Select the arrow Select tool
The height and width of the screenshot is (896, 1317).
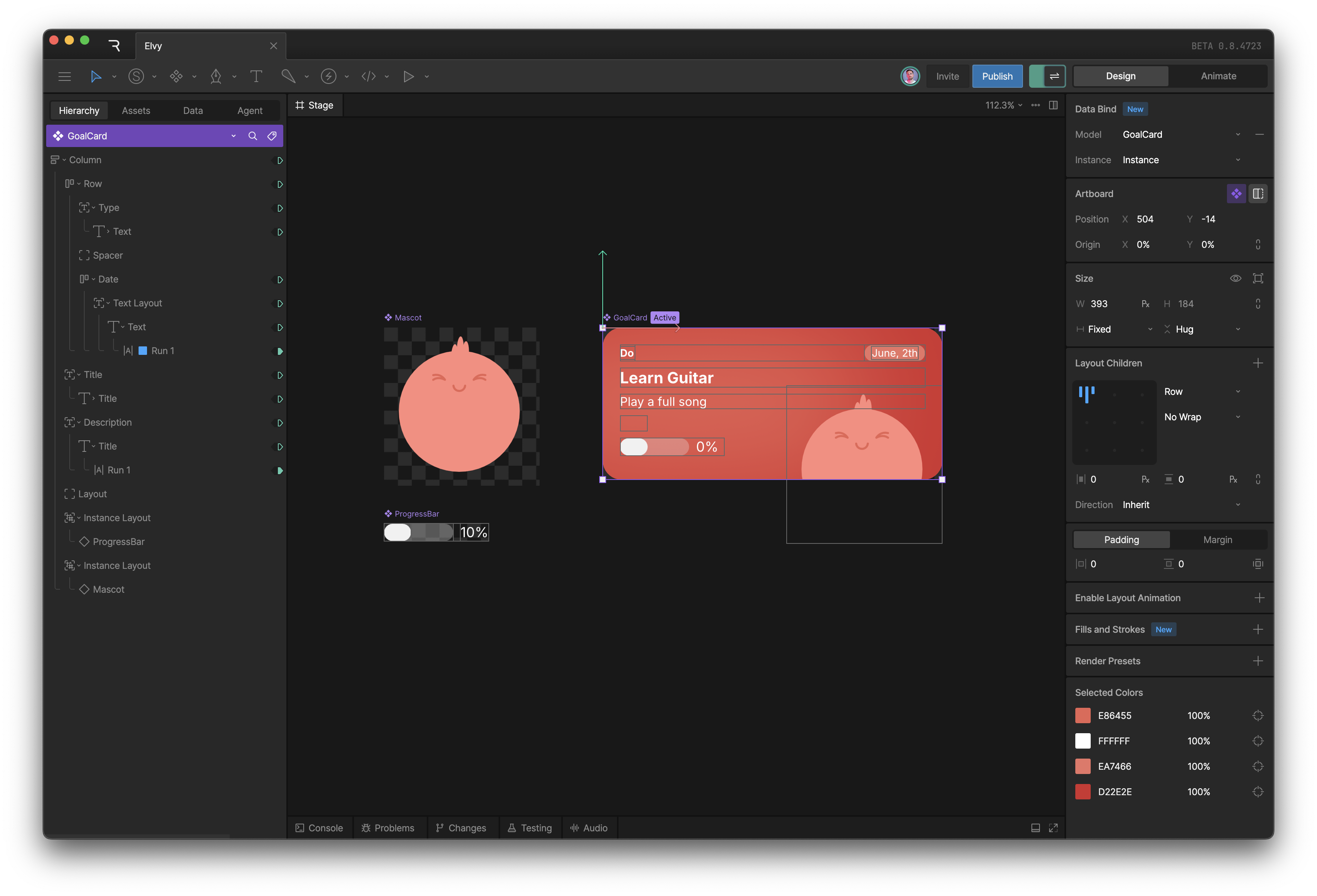(x=96, y=77)
